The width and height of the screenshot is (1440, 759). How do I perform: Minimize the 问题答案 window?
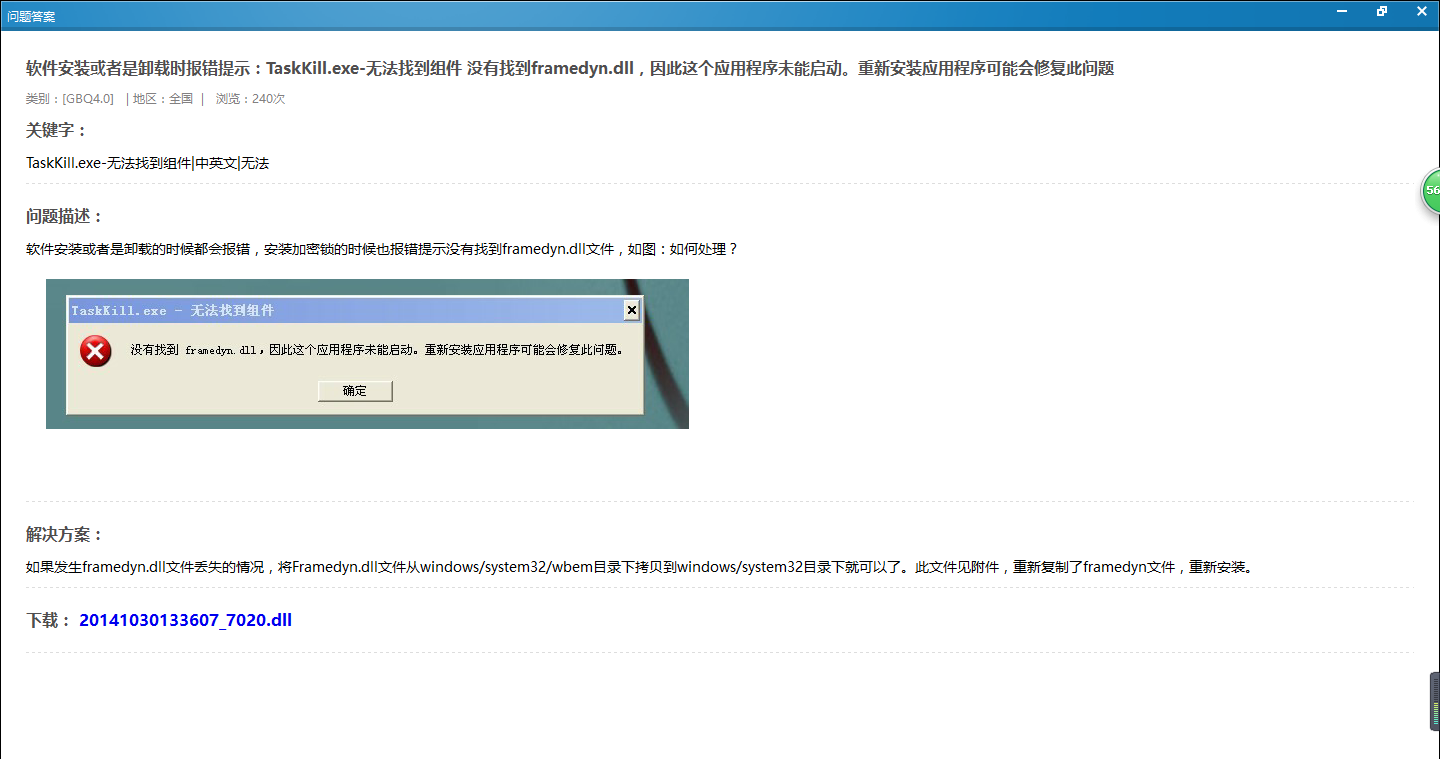click(x=1342, y=11)
